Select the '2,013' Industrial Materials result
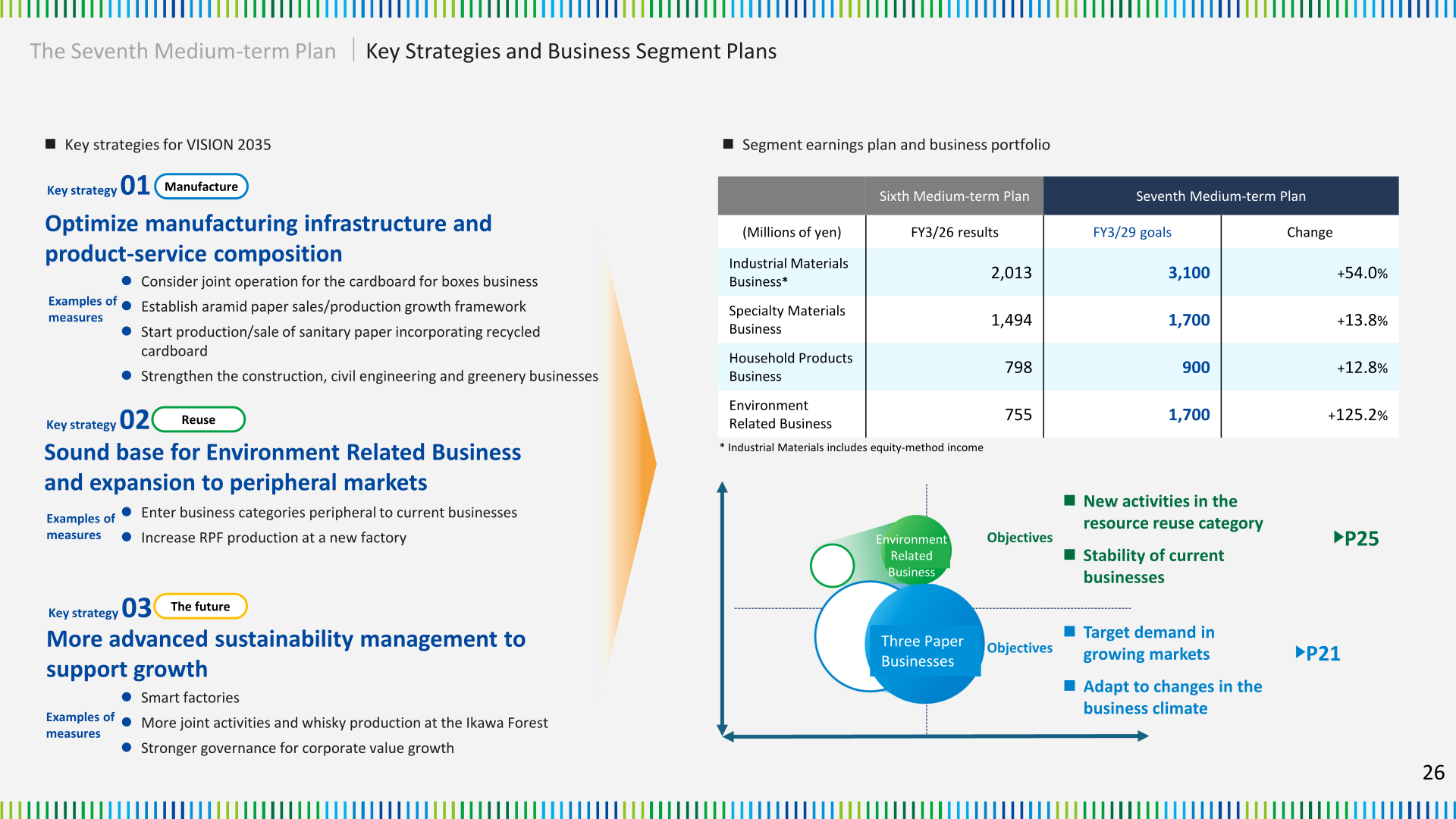Image resolution: width=1456 pixels, height=819 pixels. pyautogui.click(x=1011, y=272)
